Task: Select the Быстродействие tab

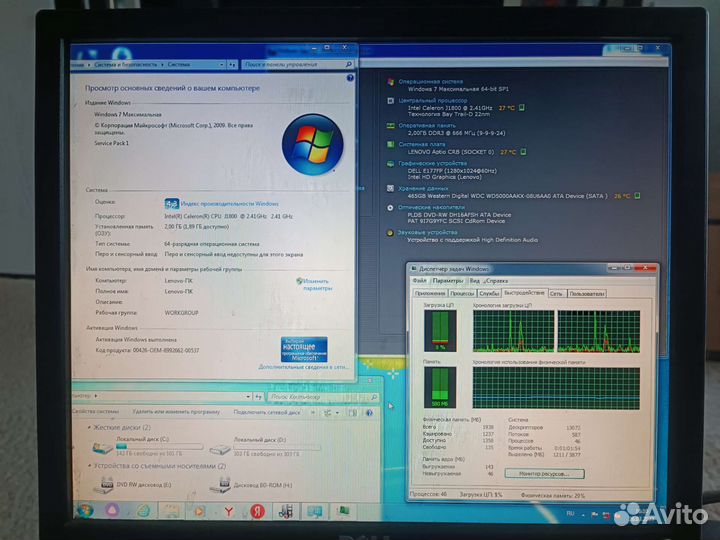Action: click(x=524, y=292)
